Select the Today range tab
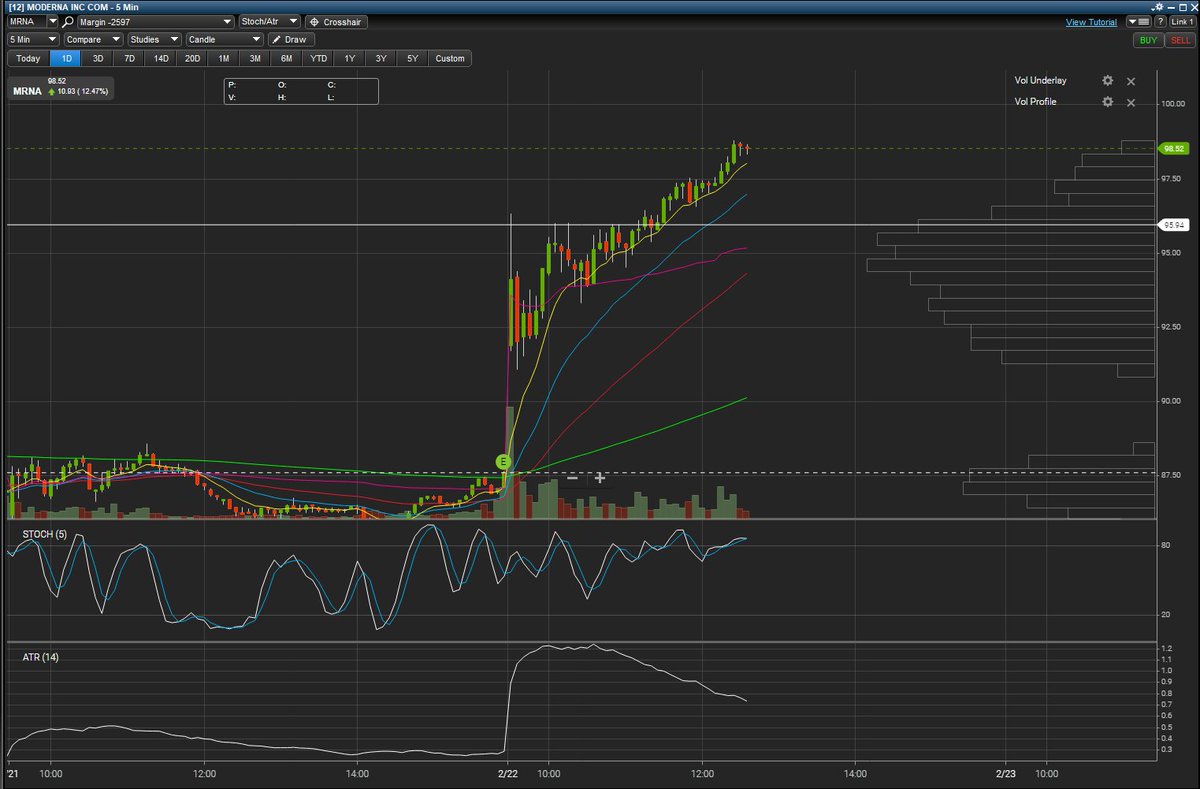This screenshot has width=1200, height=789. 28,58
